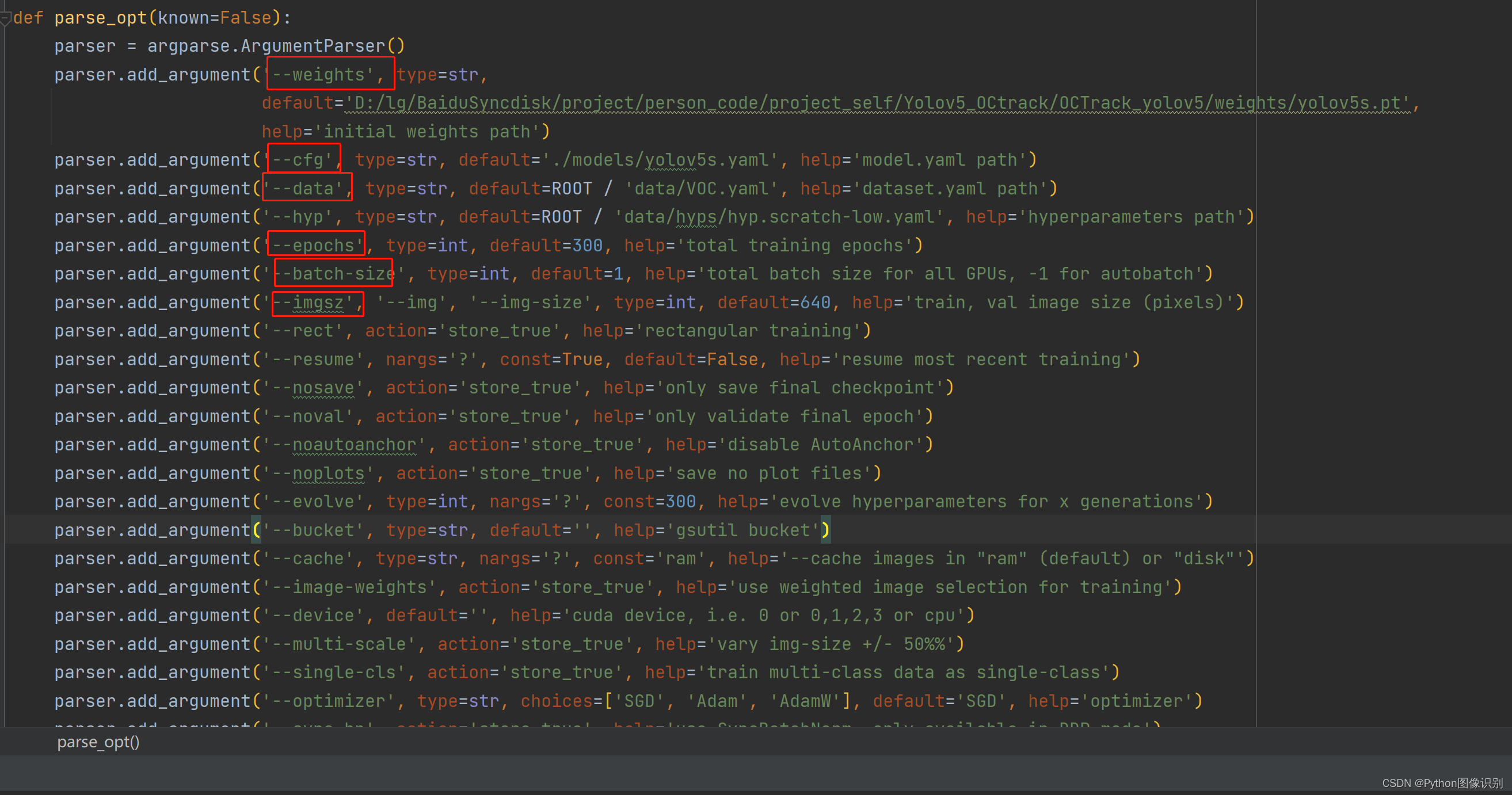
Task: Collapse the parse_opt function fold marker
Action: coord(5,19)
